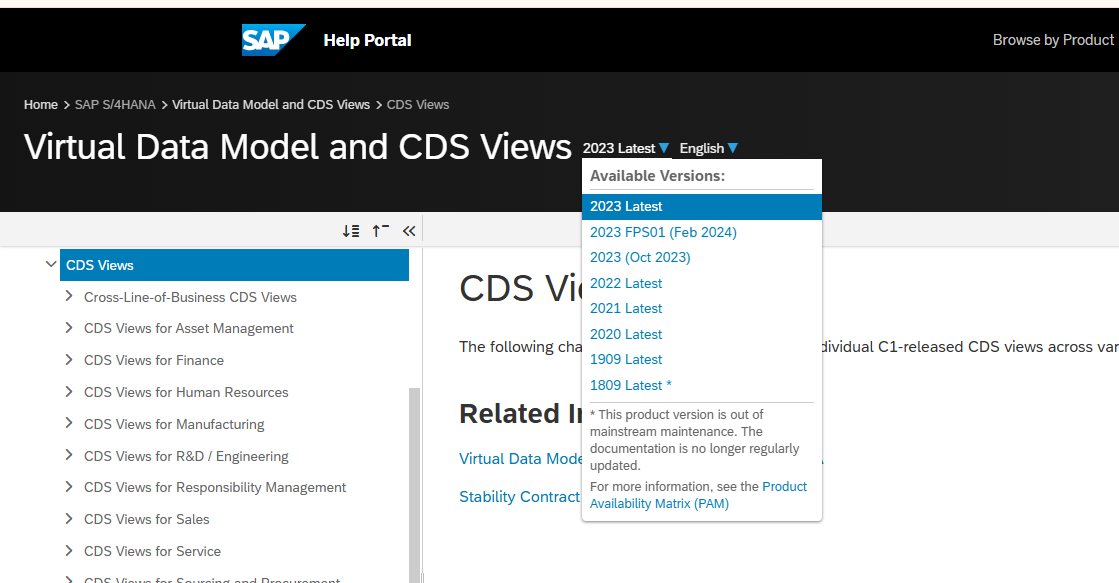
Task: Expand CDS Views for Finance
Action: [69, 360]
